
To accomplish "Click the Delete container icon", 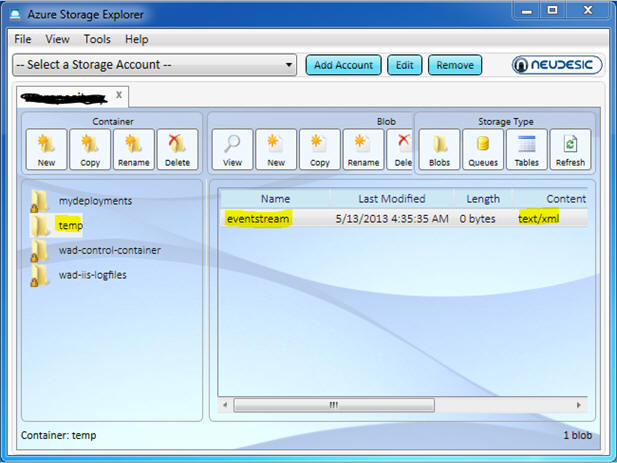I will tap(177, 149).
